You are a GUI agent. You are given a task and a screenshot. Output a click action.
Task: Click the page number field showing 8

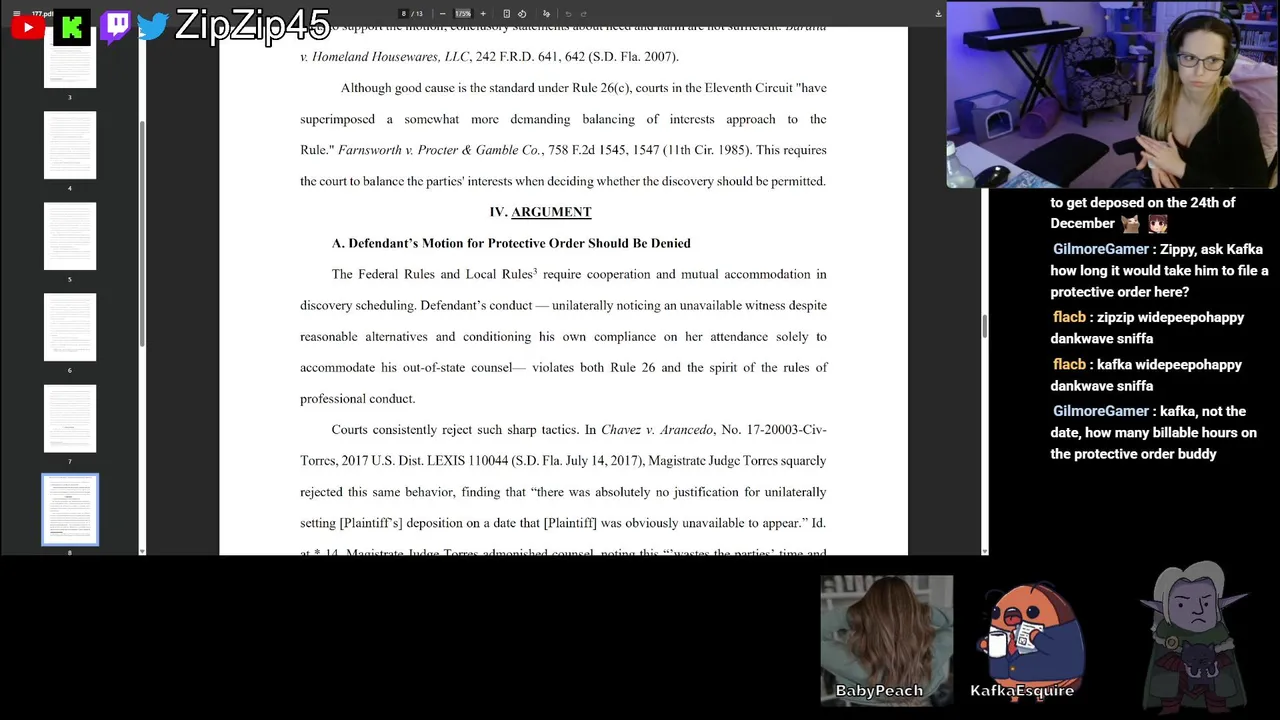coord(403,14)
